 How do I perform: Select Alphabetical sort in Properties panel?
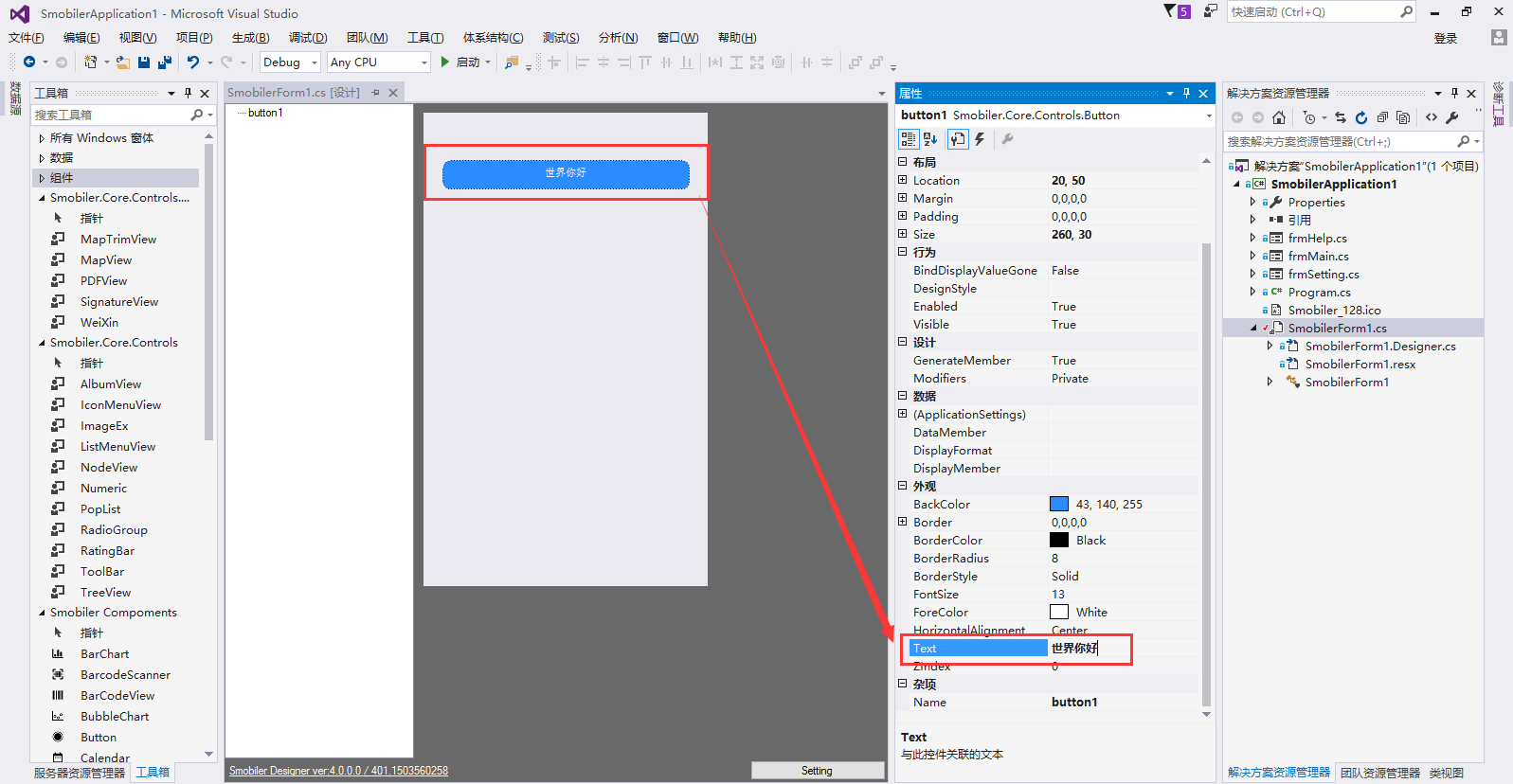(930, 139)
